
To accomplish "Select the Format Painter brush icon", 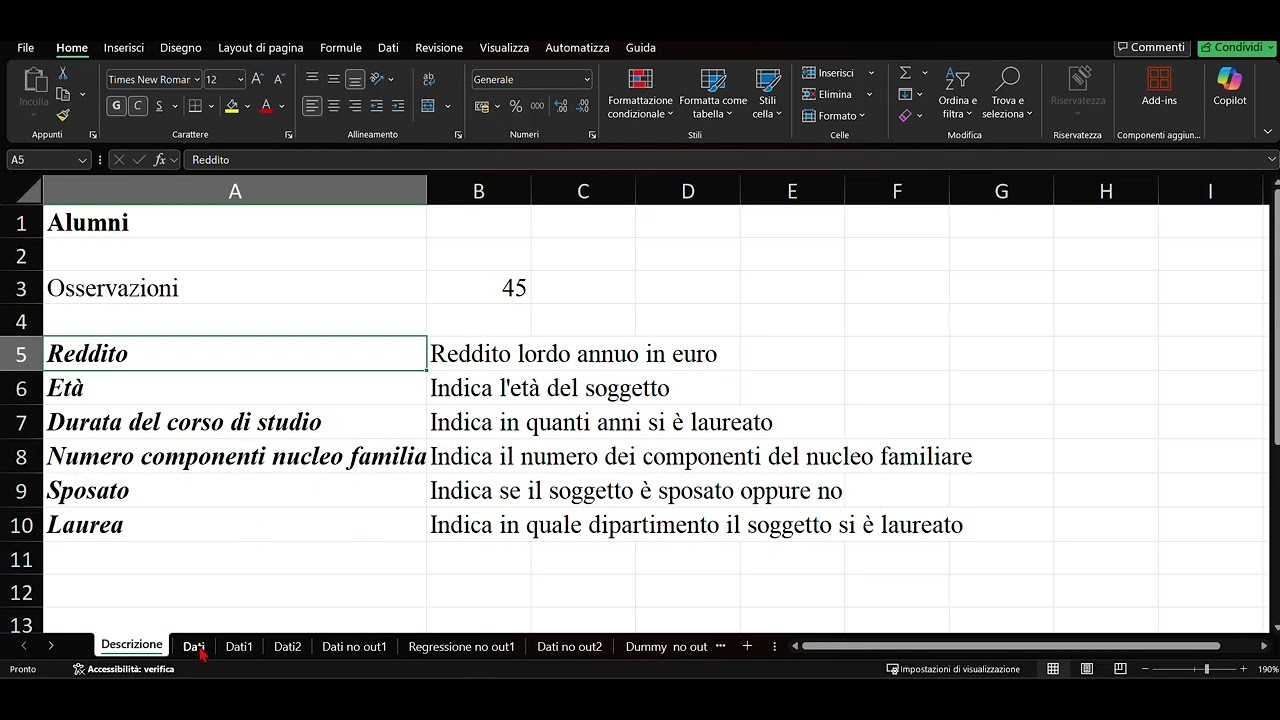I will (63, 115).
